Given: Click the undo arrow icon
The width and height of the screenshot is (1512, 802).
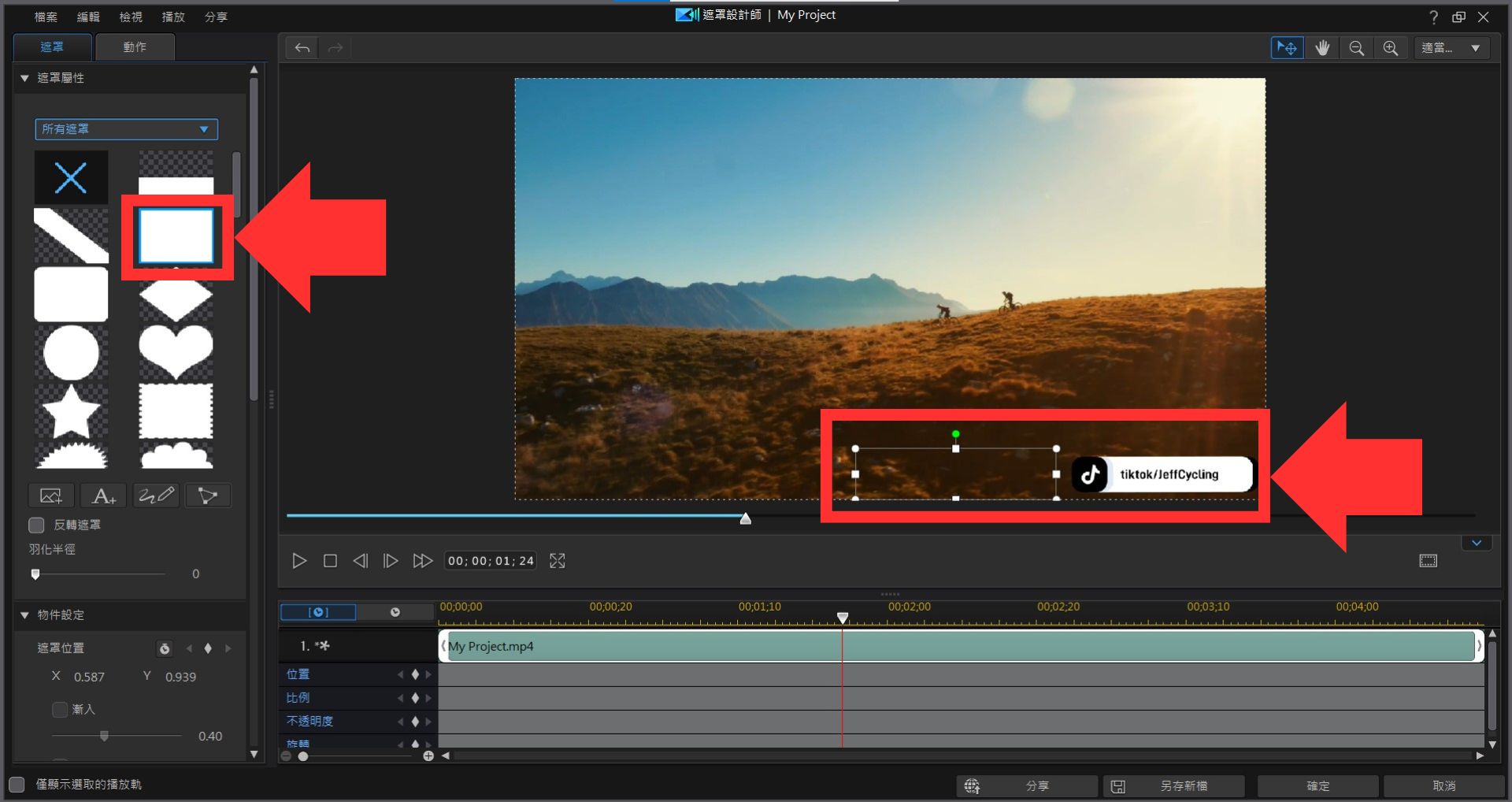Looking at the screenshot, I should [x=302, y=48].
